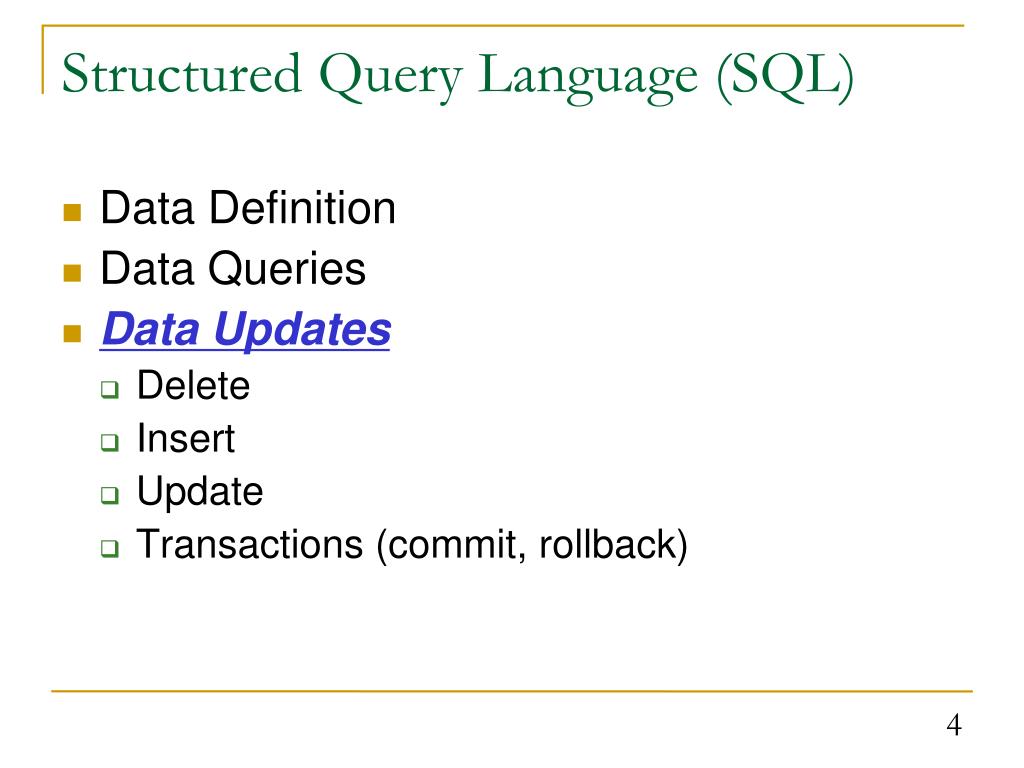Select the Data Queries text

tap(233, 268)
